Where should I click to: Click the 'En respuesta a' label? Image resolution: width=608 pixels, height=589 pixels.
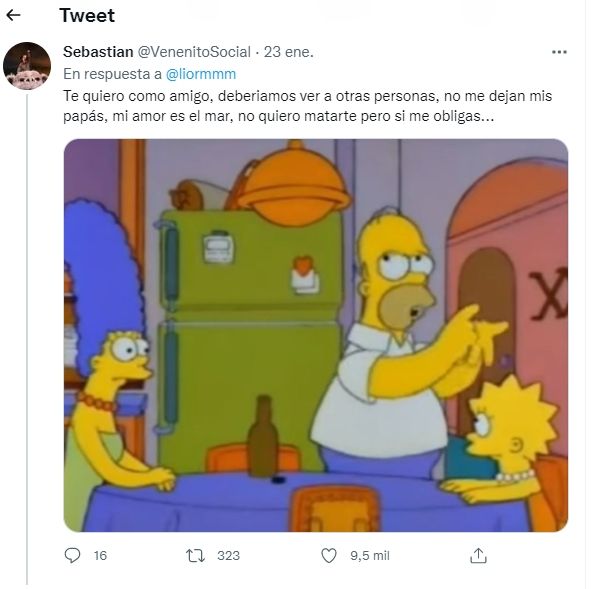point(112,74)
